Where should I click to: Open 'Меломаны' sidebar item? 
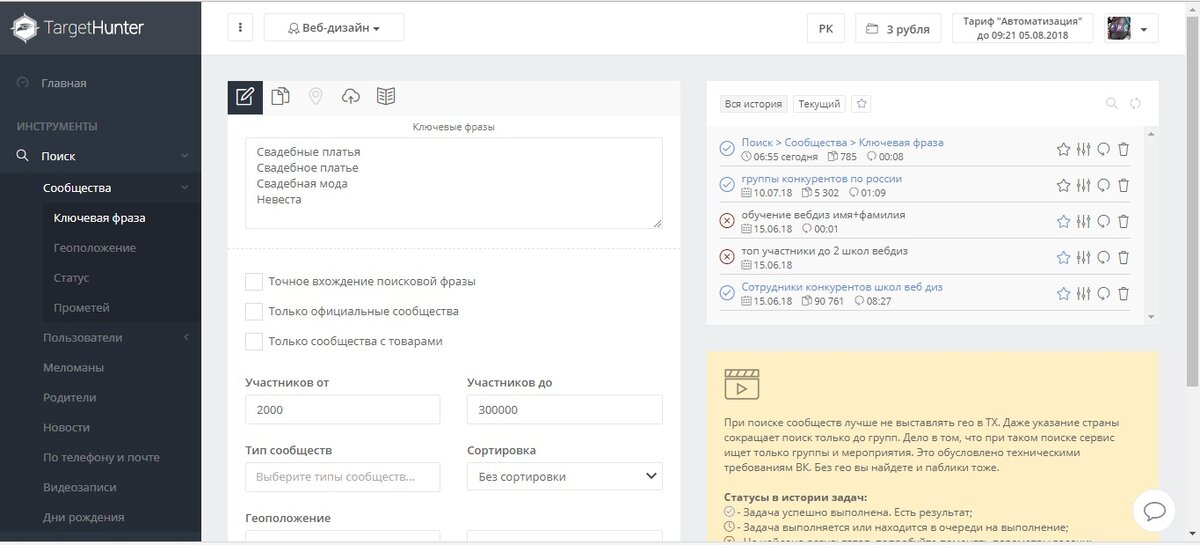73,368
